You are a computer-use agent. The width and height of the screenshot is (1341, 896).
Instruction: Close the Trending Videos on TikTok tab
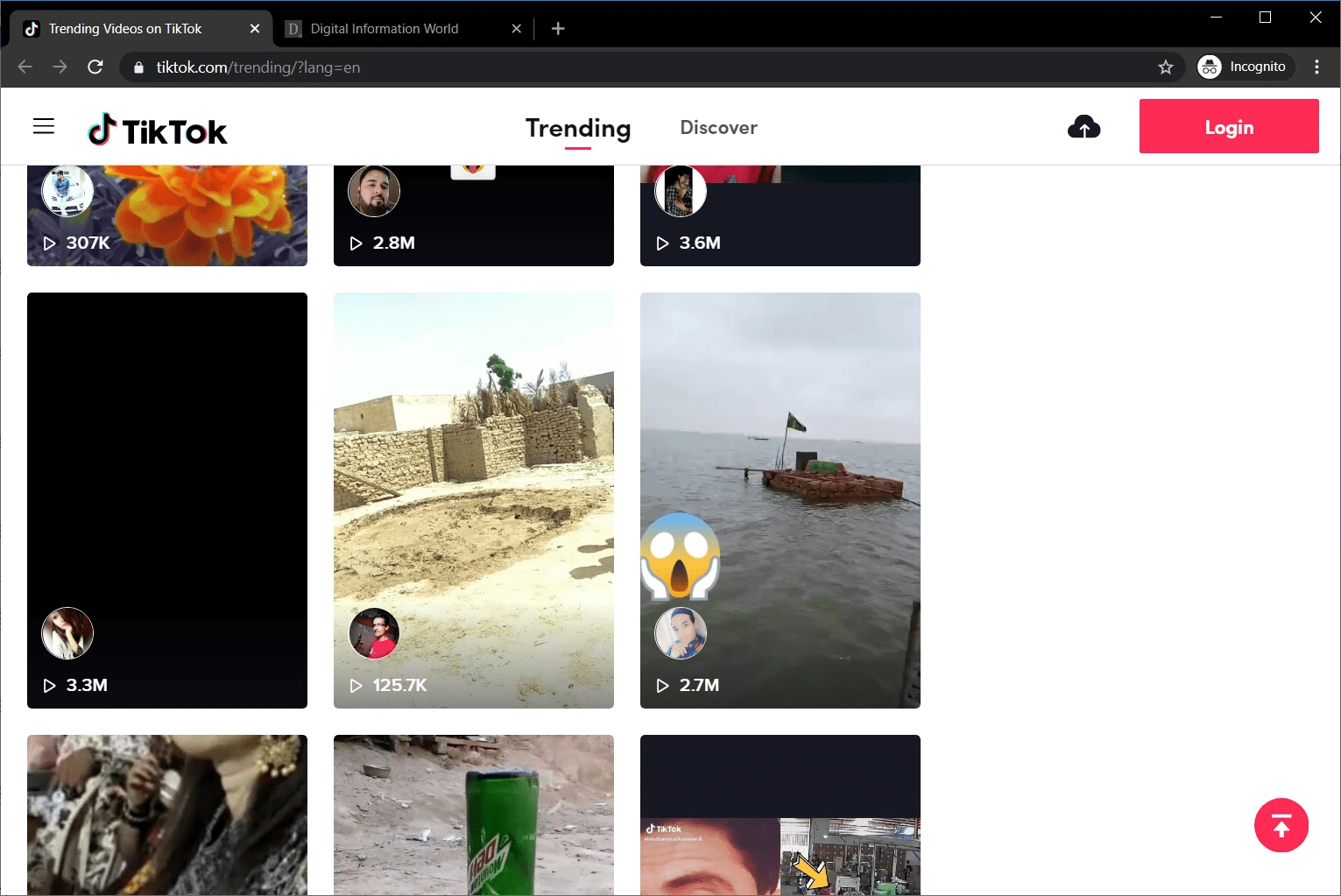click(255, 29)
